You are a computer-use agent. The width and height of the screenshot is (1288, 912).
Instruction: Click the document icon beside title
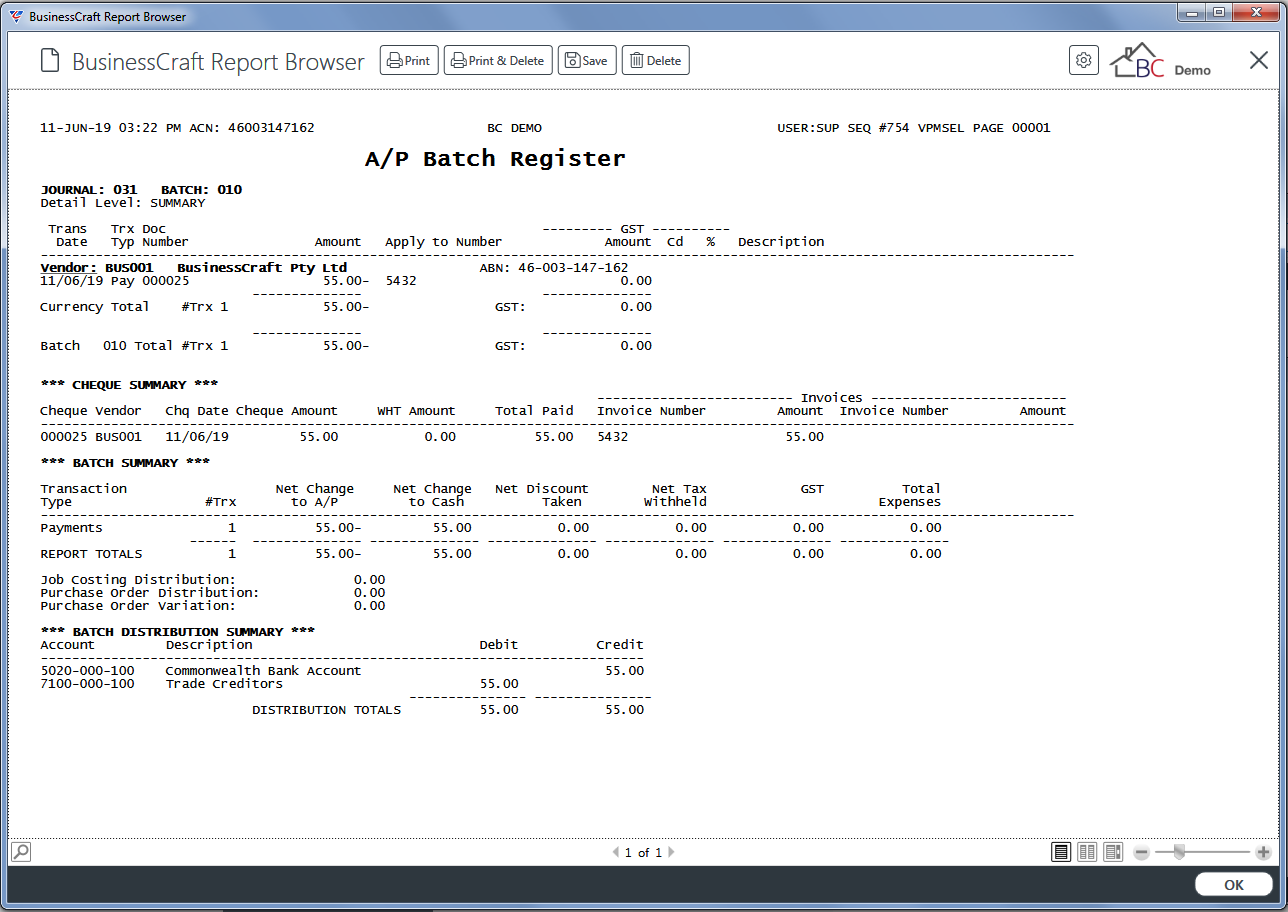50,61
